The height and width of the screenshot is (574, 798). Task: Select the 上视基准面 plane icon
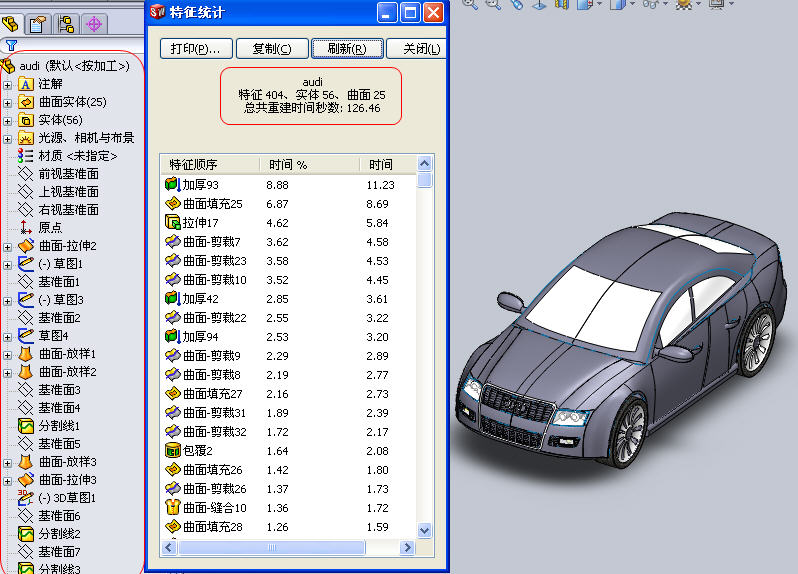pyautogui.click(x=25, y=192)
